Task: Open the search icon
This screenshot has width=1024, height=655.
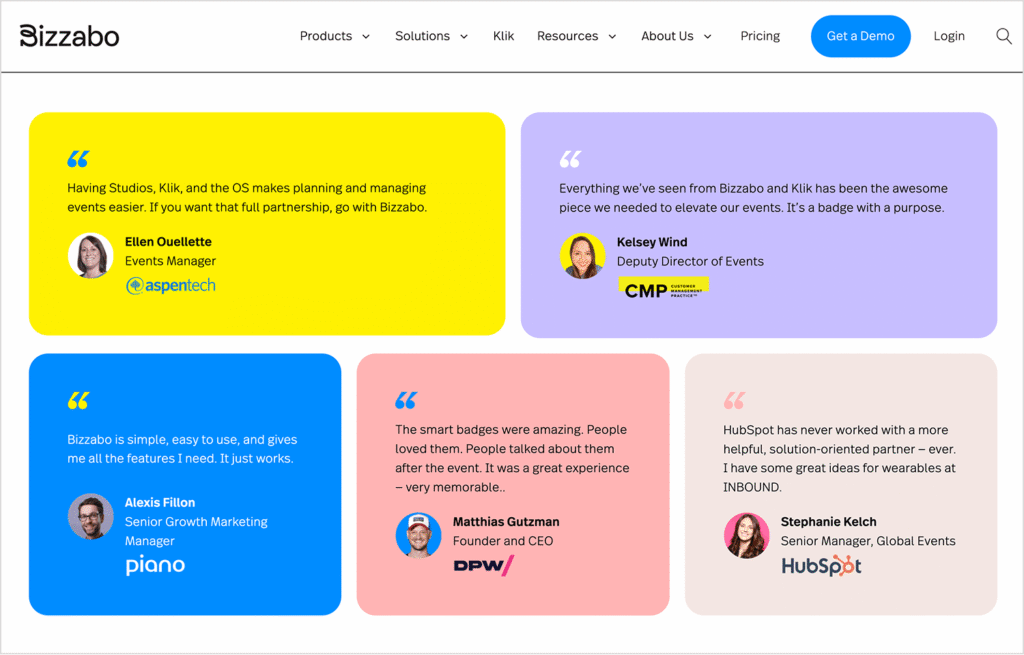Action: pos(1003,35)
